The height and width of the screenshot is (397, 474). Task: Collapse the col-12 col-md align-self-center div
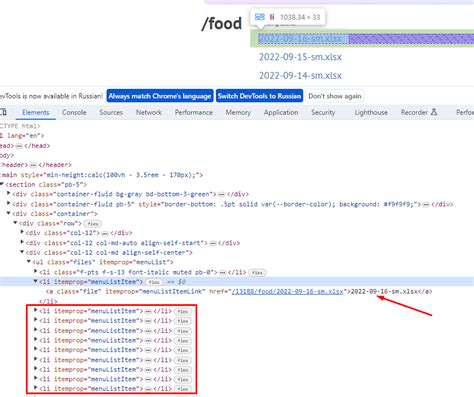click(x=22, y=252)
